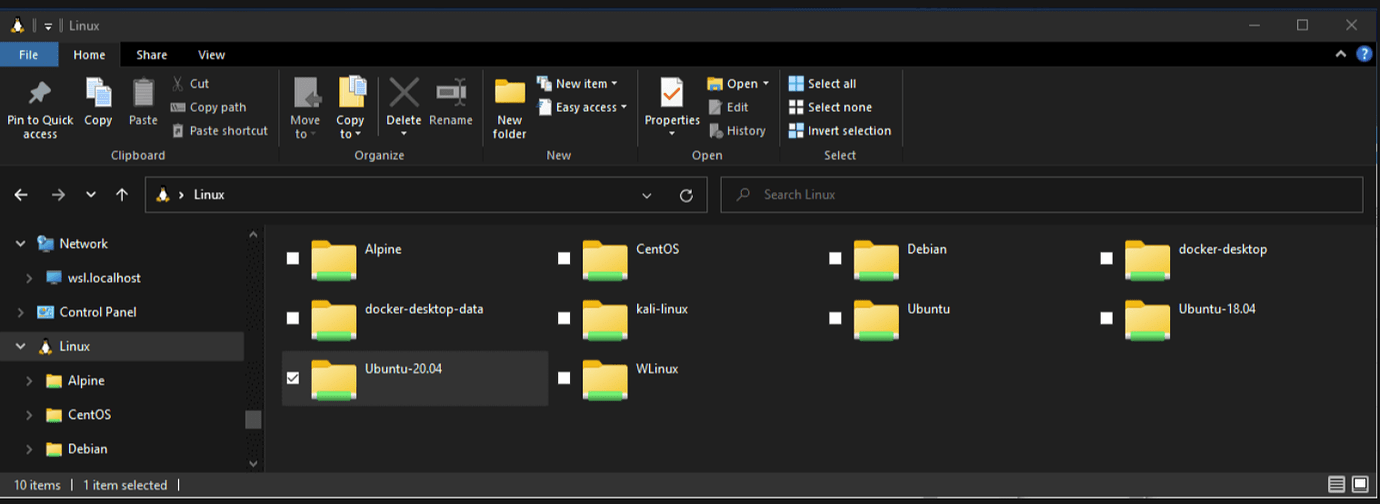Click the Paste icon in Clipboard group

pyautogui.click(x=143, y=95)
